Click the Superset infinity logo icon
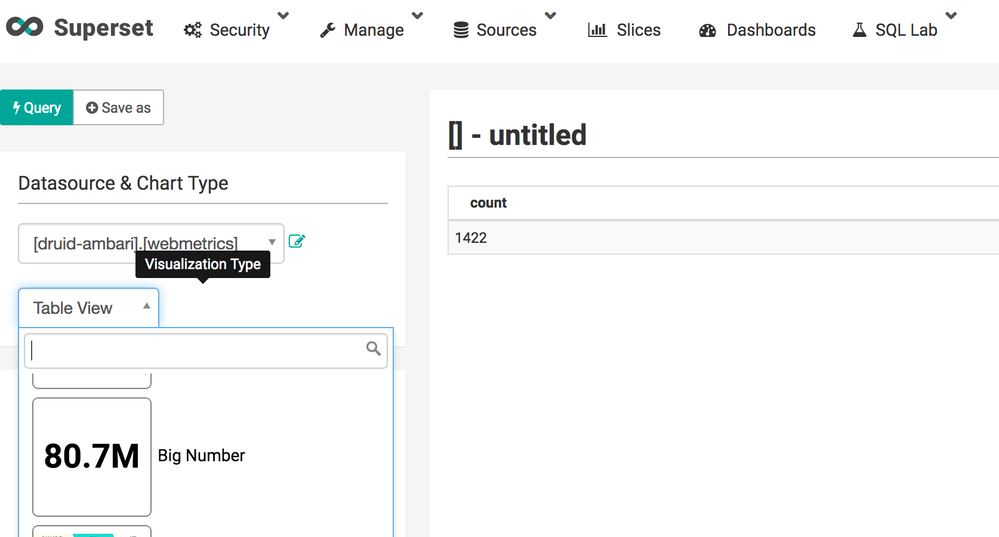The image size is (999, 537). 24,28
